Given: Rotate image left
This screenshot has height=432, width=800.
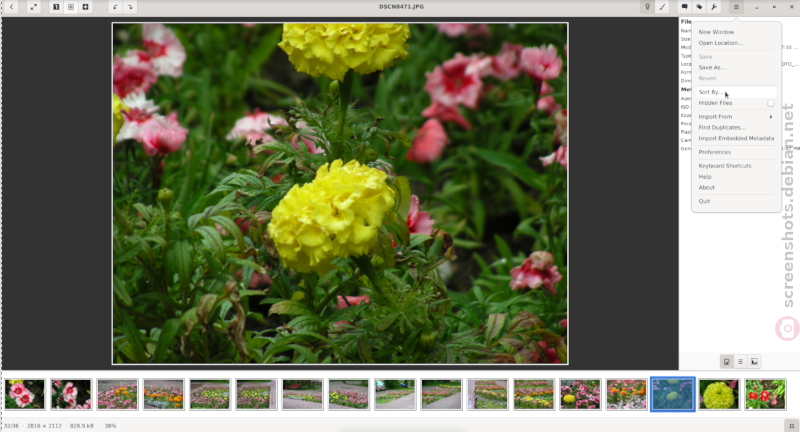Looking at the screenshot, I should (x=115, y=7).
